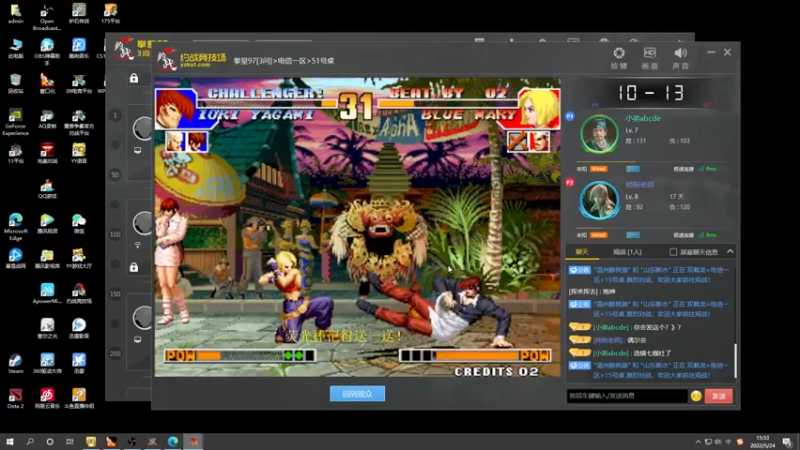Select table number 100 in back window
This screenshot has height=450, width=800.
(x=115, y=234)
